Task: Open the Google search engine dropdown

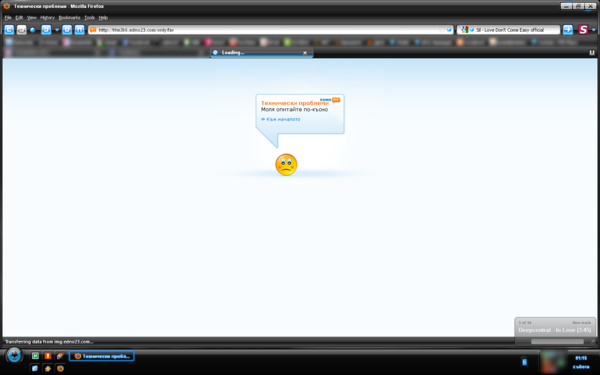Action: [466, 29]
